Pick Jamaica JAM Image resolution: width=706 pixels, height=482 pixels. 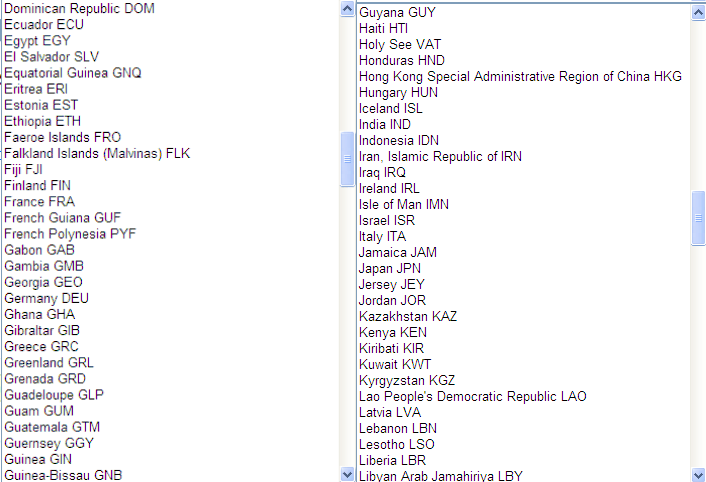tap(398, 252)
